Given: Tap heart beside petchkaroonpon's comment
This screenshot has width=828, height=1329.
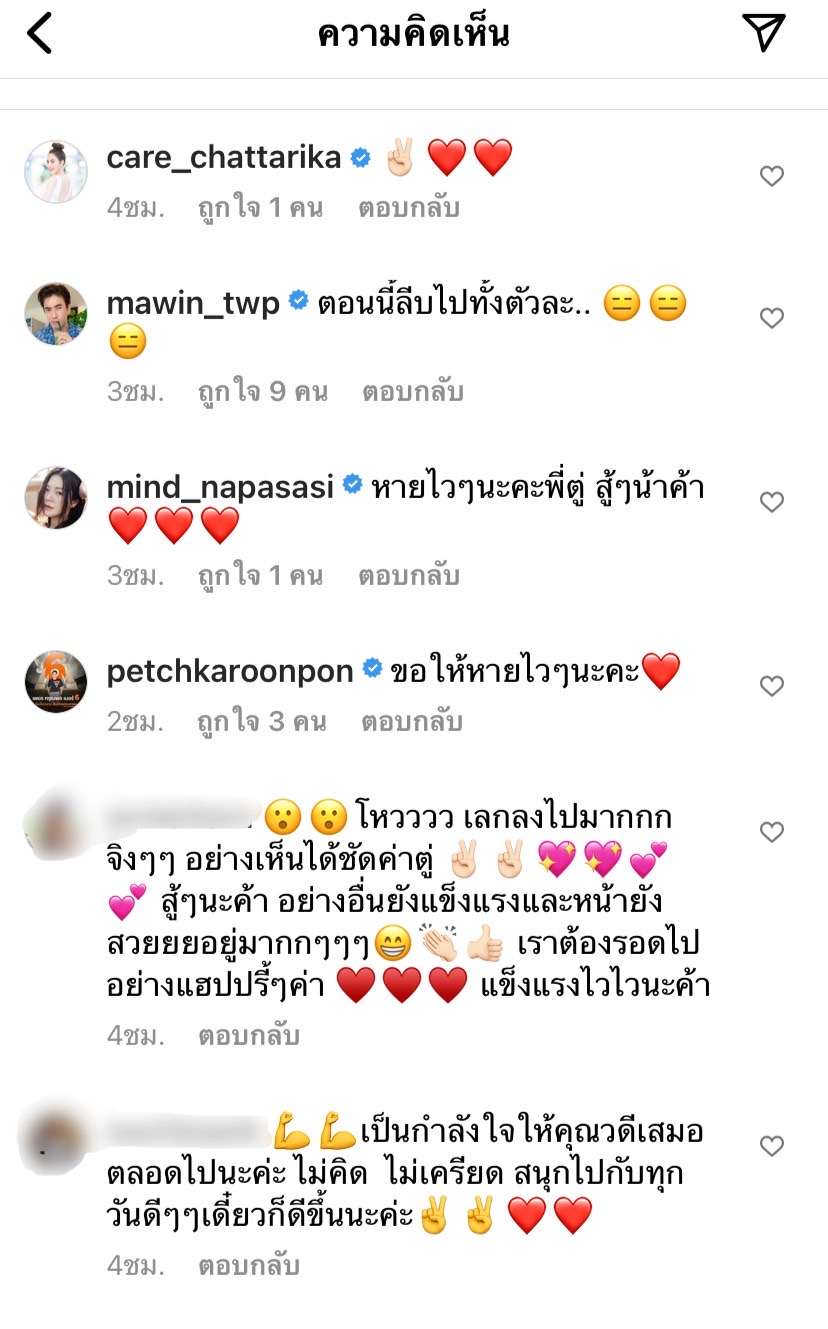Looking at the screenshot, I should [771, 686].
